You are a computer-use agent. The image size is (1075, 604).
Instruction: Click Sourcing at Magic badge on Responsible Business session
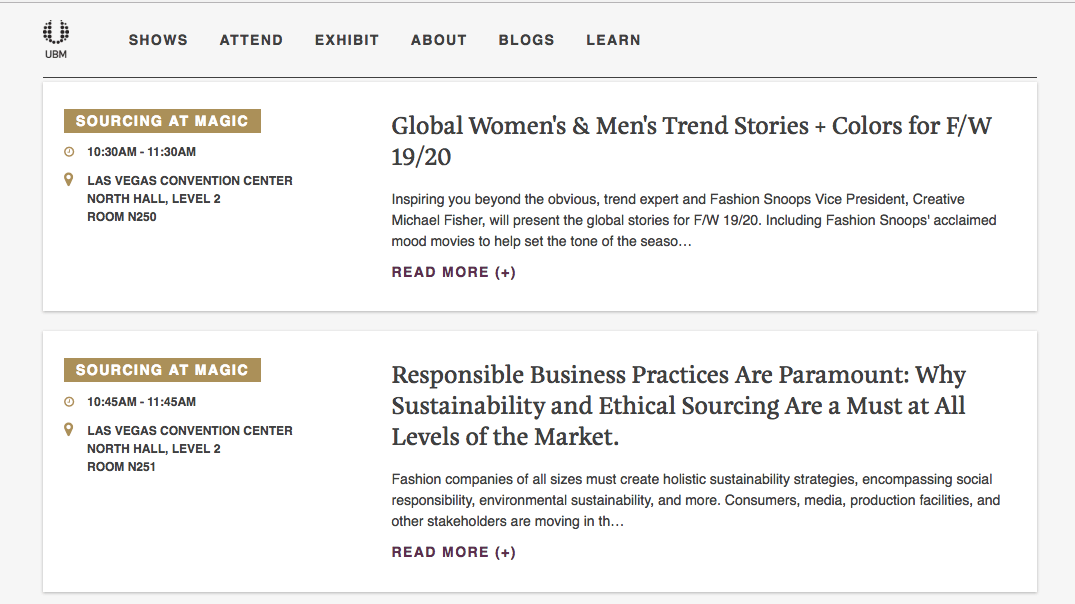pyautogui.click(x=162, y=370)
